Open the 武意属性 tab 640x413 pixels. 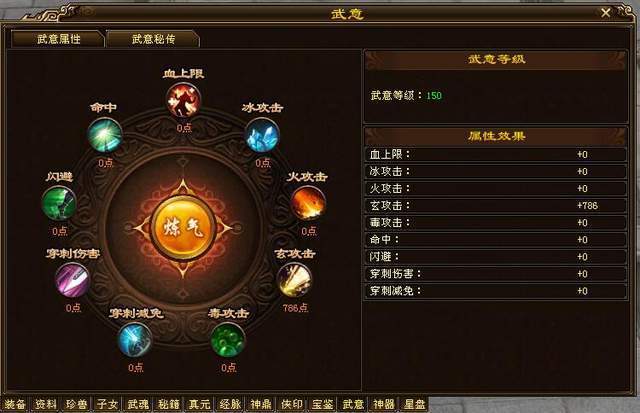pyautogui.click(x=58, y=39)
